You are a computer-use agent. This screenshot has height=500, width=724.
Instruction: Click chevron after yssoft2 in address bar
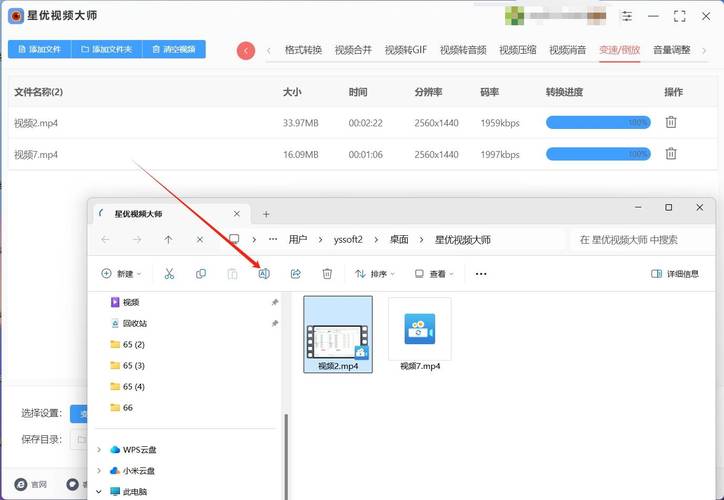pyautogui.click(x=376, y=240)
